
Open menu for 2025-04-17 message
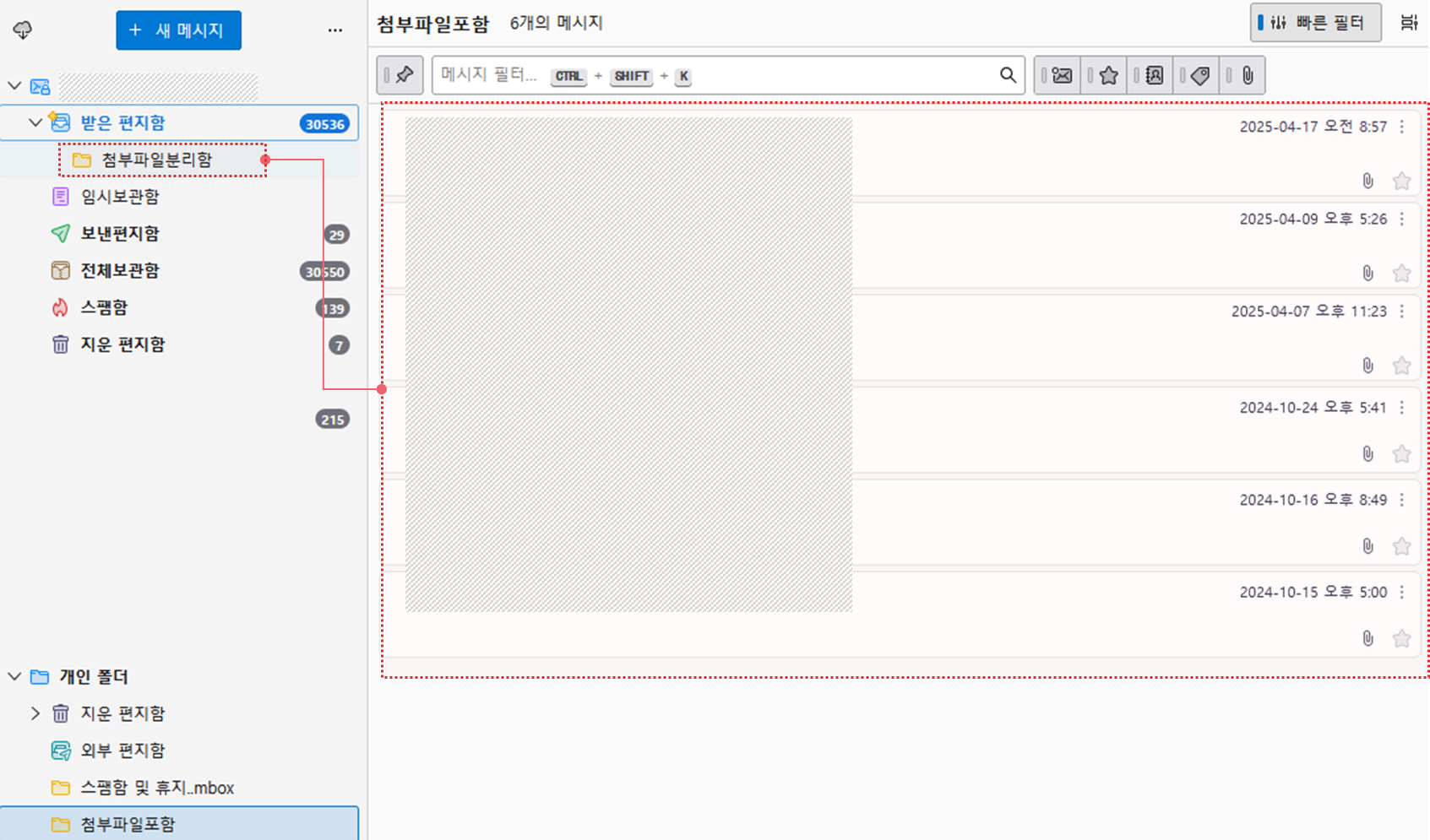coord(1402,127)
